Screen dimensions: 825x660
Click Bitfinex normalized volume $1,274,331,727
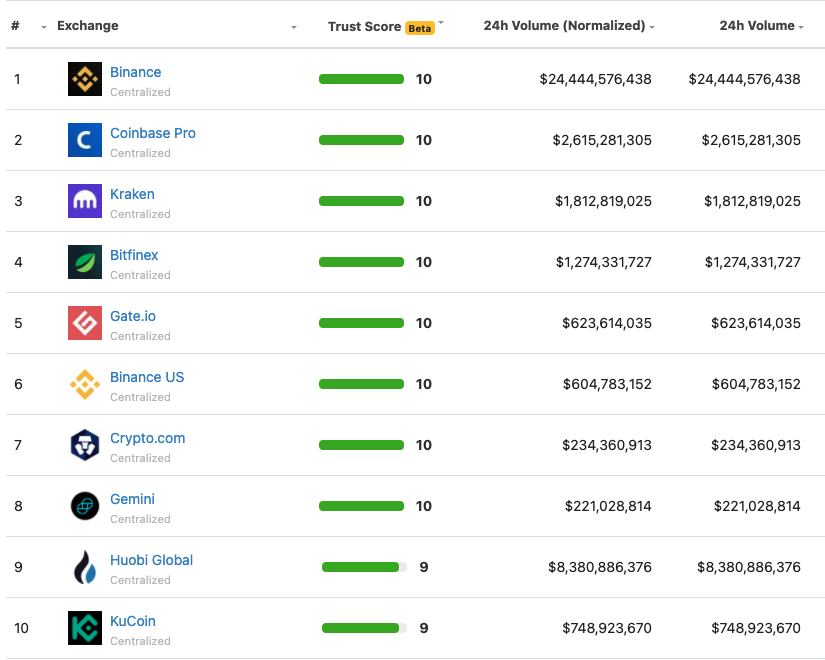pyautogui.click(x=603, y=263)
